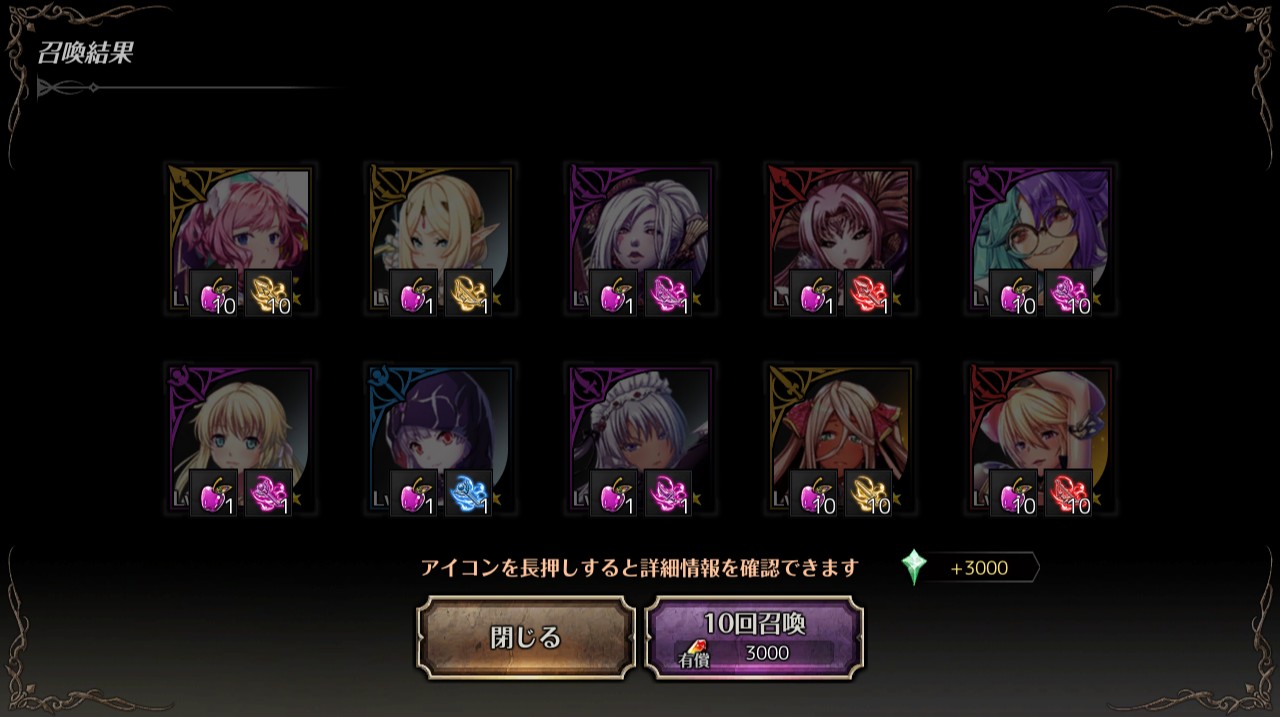Click the gold crystal icon showing 10 under the pink-haired character

269,294
